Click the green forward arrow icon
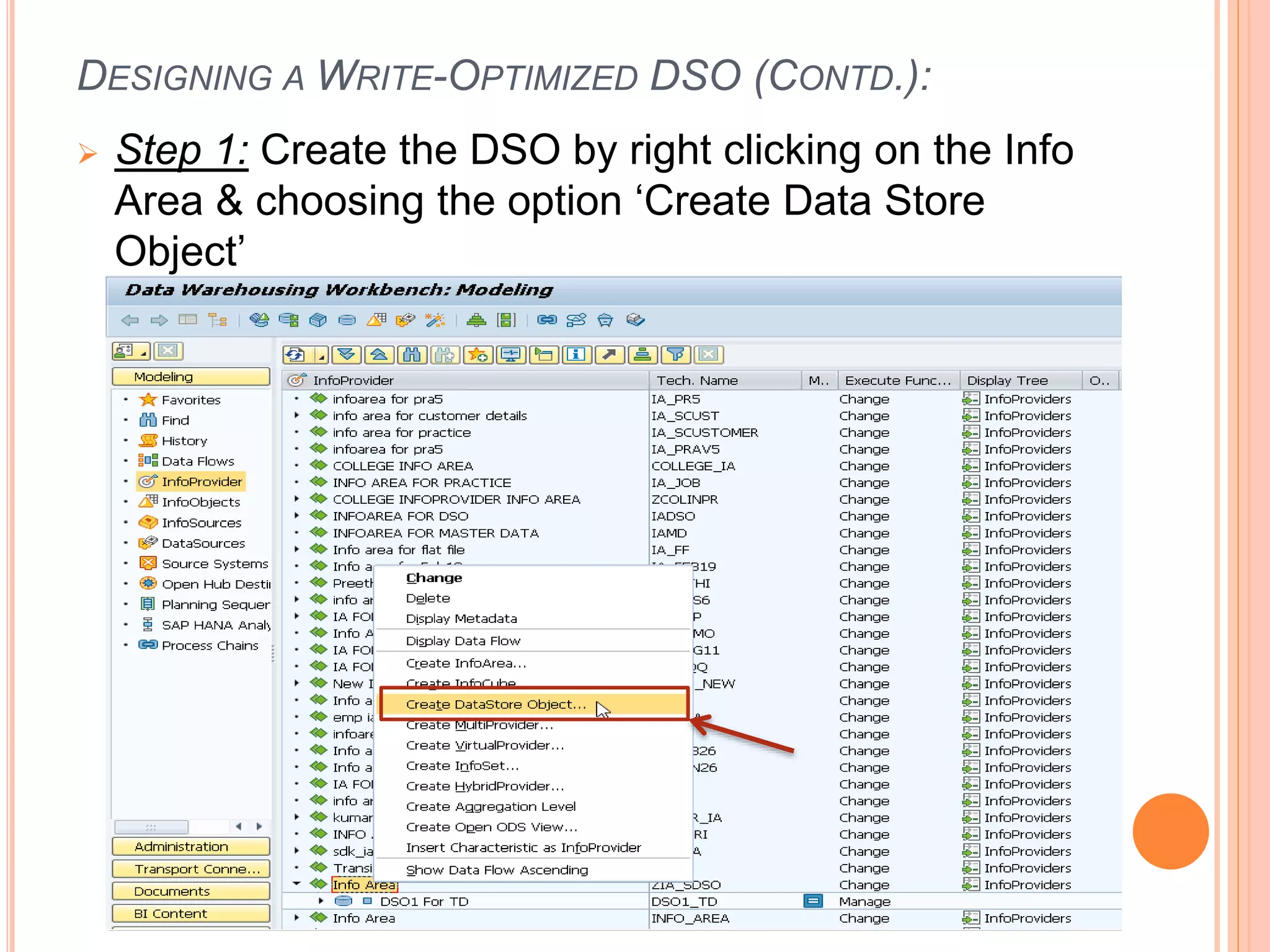The width and height of the screenshot is (1270, 952). coord(159,320)
